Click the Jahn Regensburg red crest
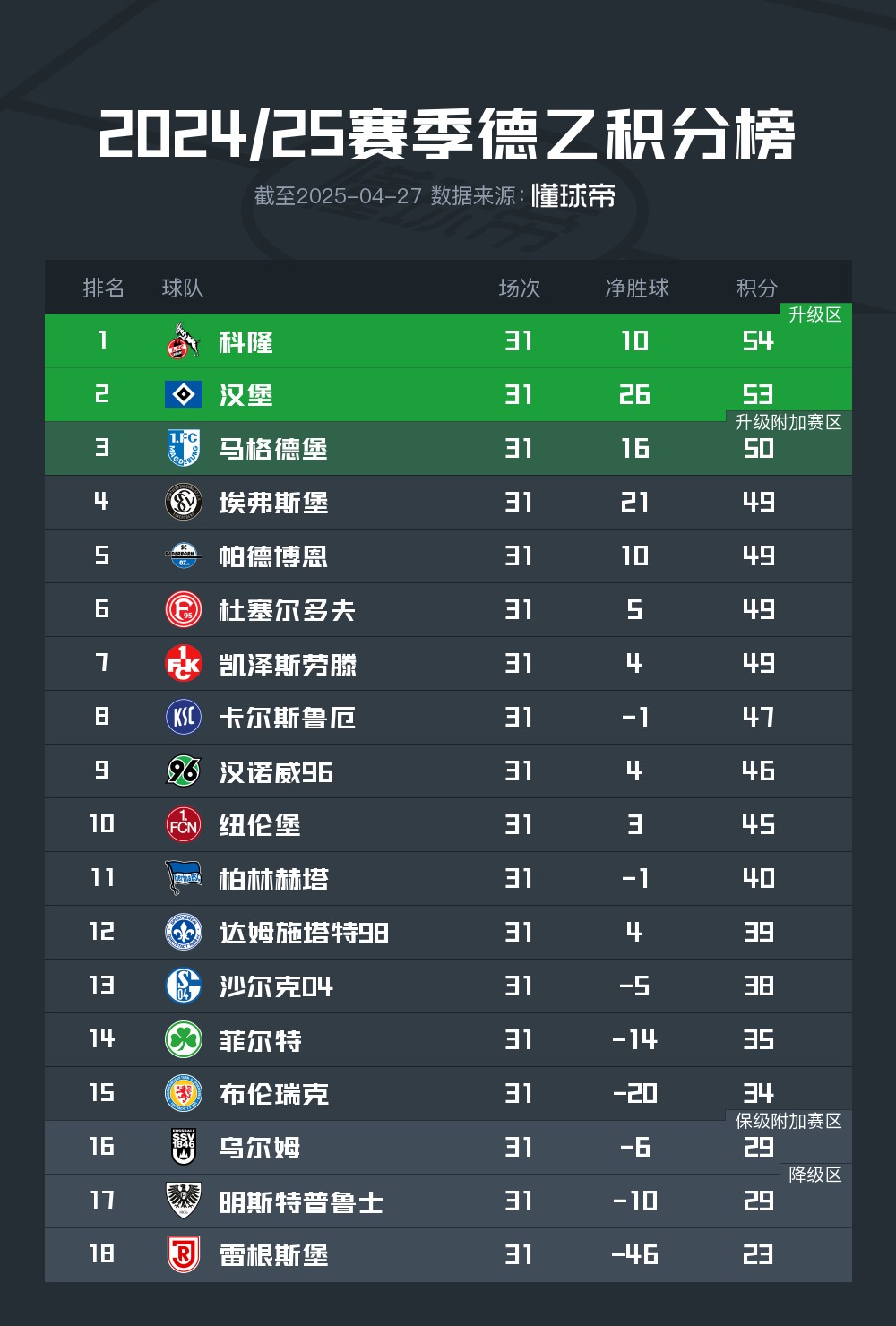 click(184, 1254)
